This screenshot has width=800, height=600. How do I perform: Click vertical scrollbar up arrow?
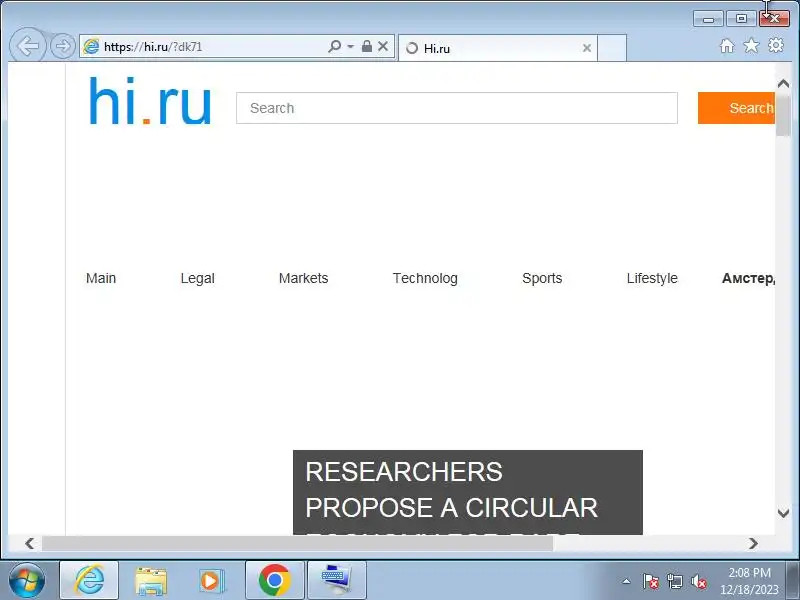tap(783, 84)
